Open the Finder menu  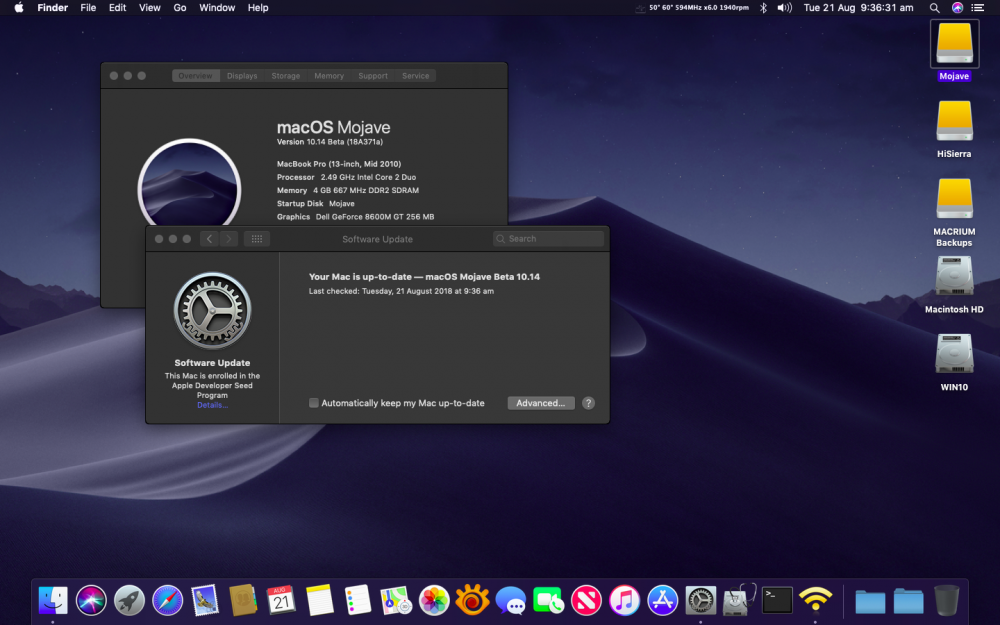click(52, 8)
